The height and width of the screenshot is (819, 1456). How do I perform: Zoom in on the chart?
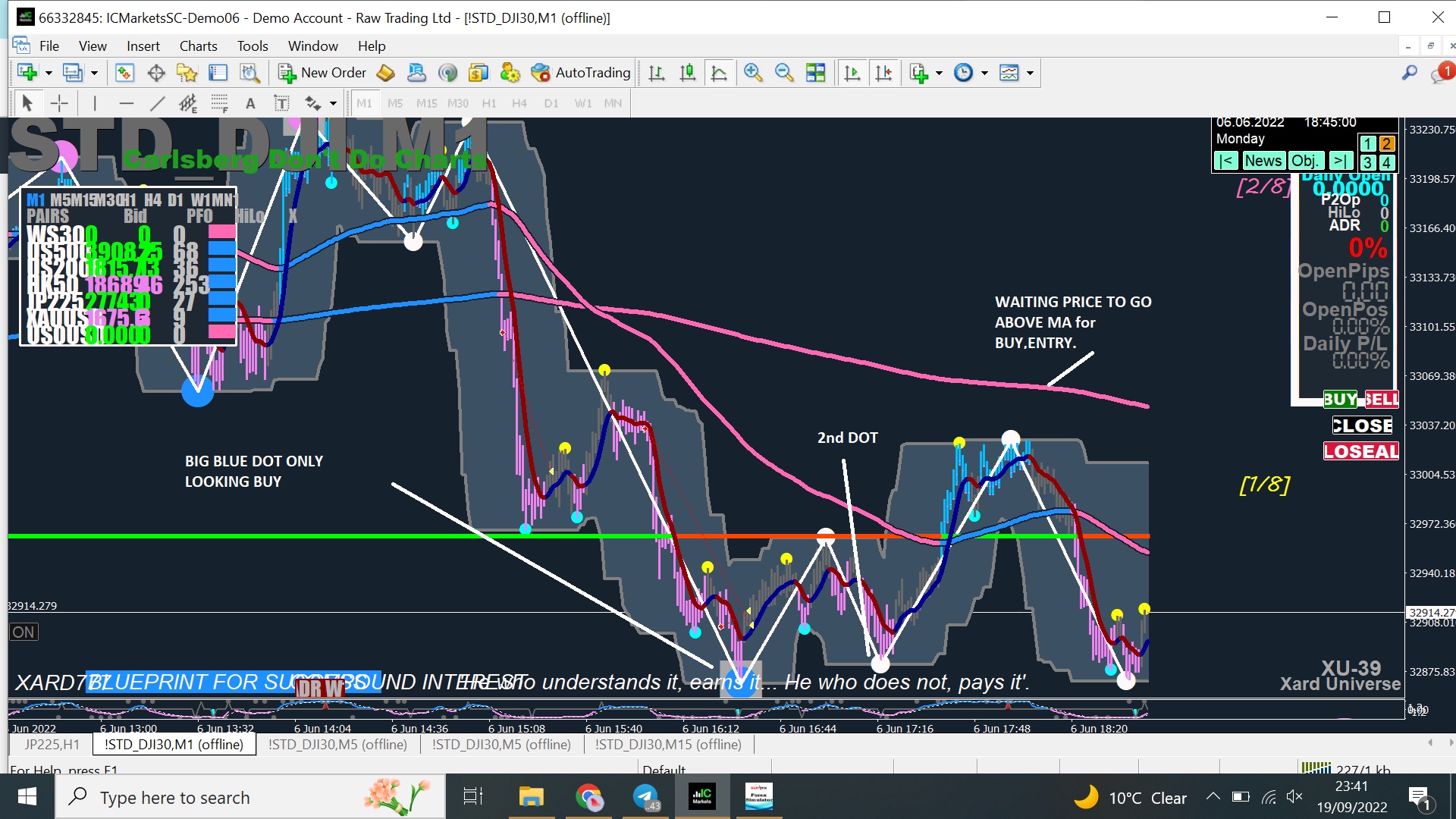753,73
